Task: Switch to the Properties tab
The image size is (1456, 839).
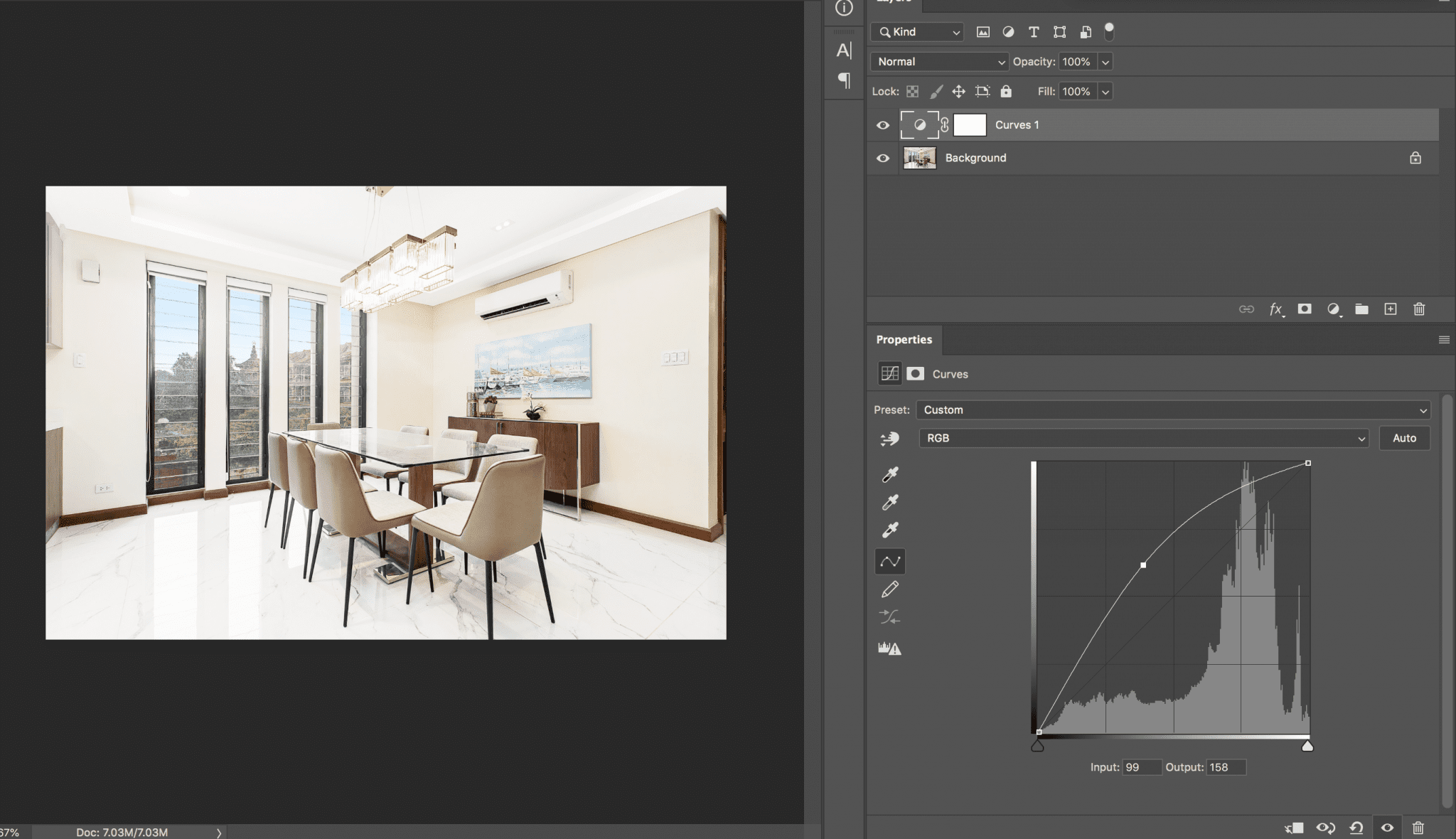Action: coord(904,339)
